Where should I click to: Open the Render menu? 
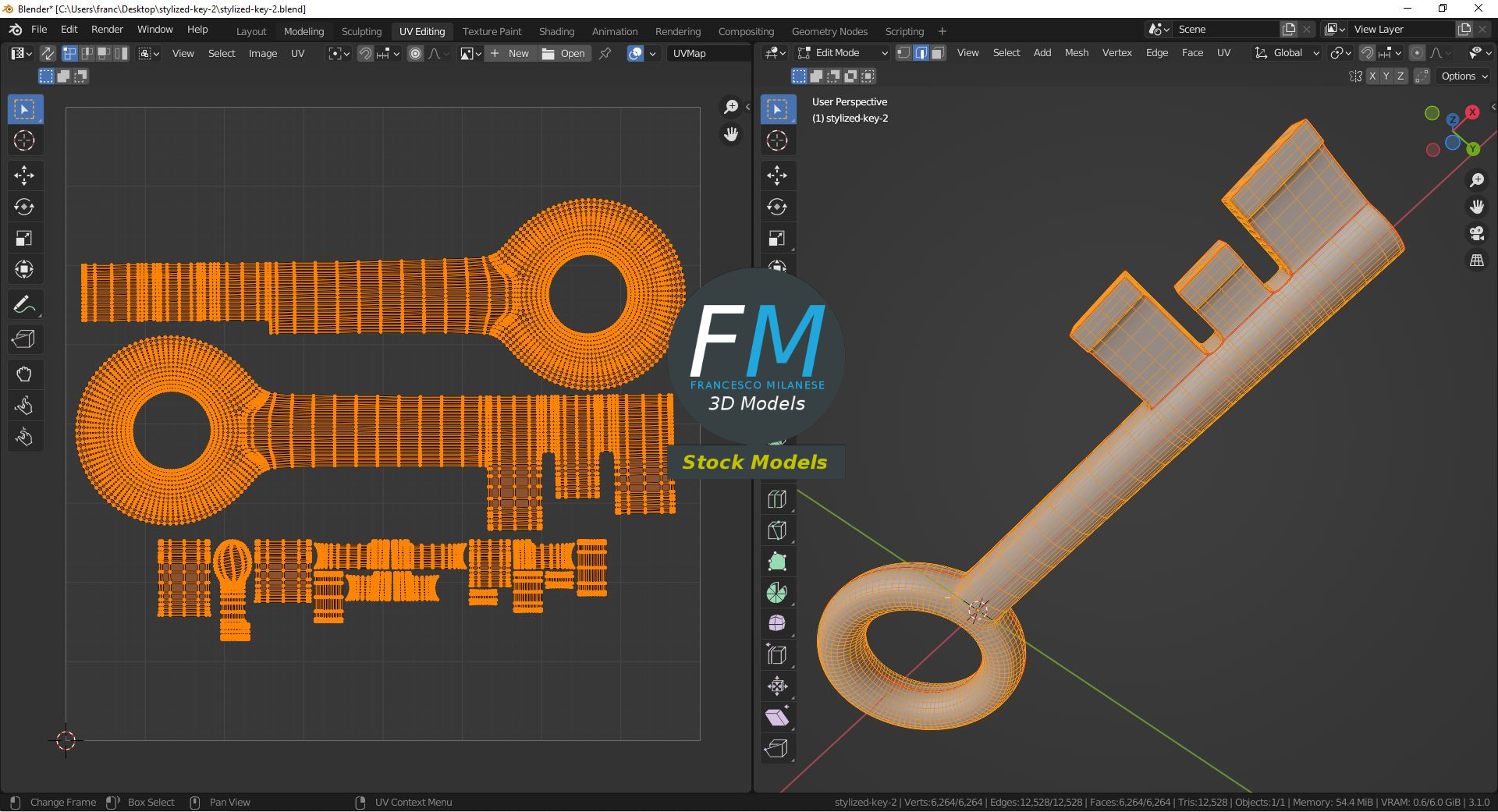pos(107,30)
